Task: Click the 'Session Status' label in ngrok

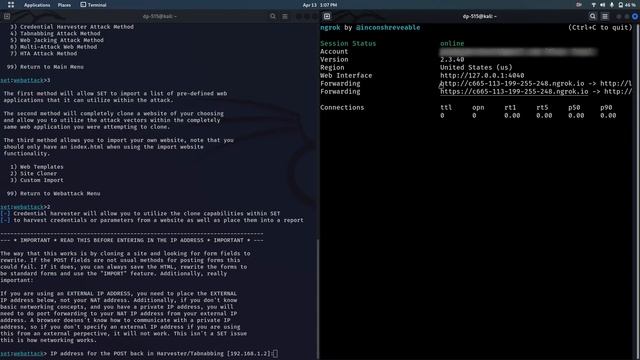Action: pyautogui.click(x=348, y=43)
